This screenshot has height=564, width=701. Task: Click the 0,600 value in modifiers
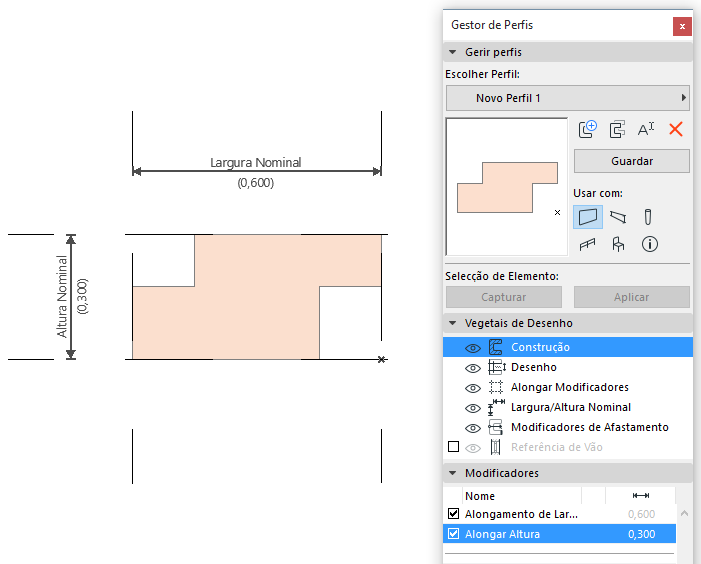[641, 514]
